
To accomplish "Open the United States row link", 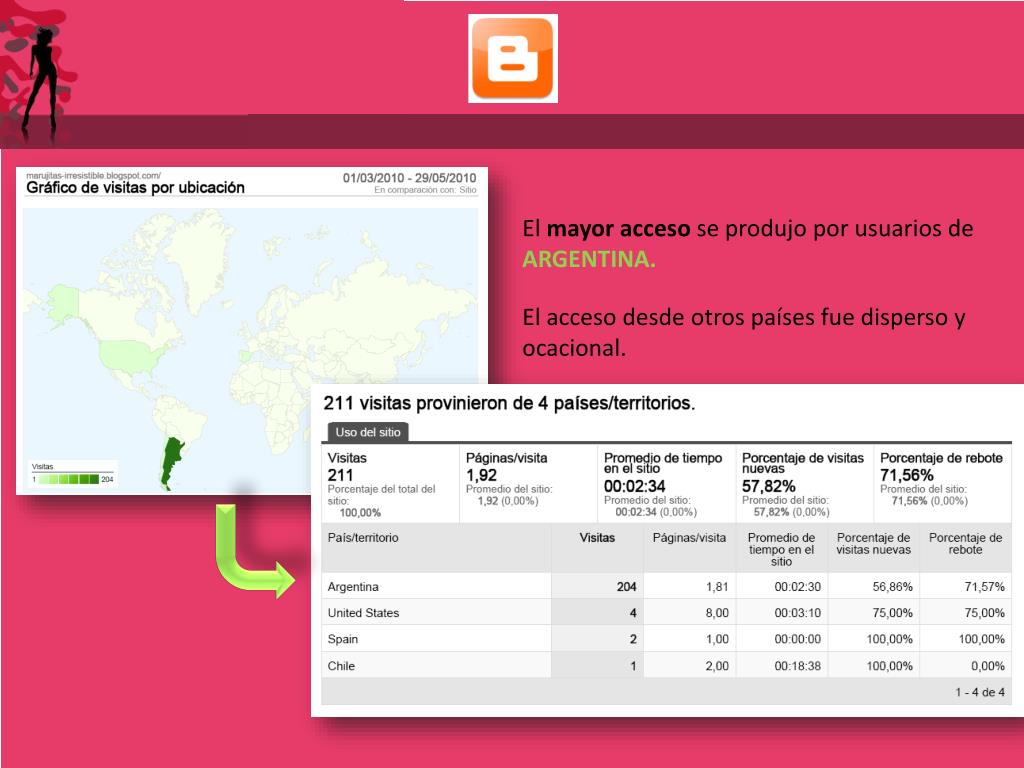I will coord(363,613).
